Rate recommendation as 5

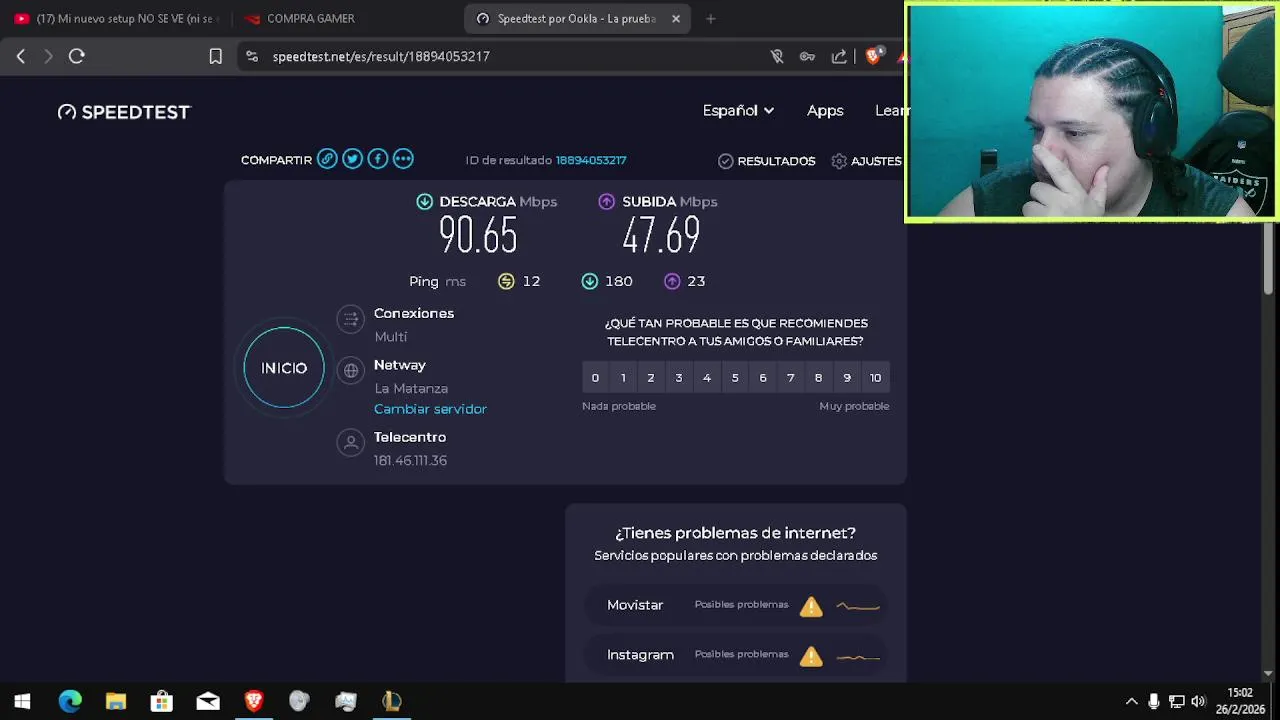pyautogui.click(x=735, y=377)
